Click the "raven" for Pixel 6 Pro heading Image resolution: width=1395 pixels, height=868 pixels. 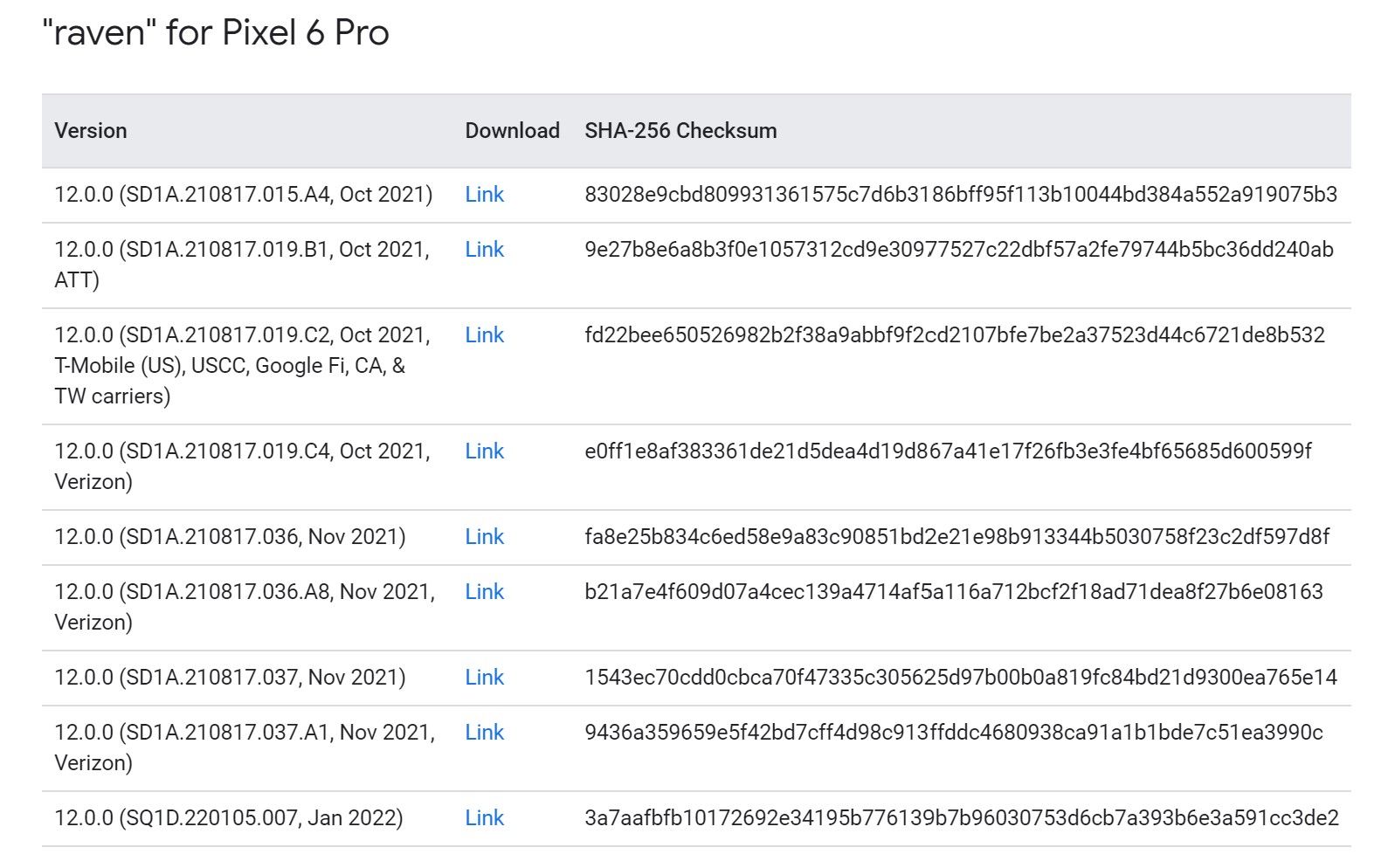click(215, 33)
